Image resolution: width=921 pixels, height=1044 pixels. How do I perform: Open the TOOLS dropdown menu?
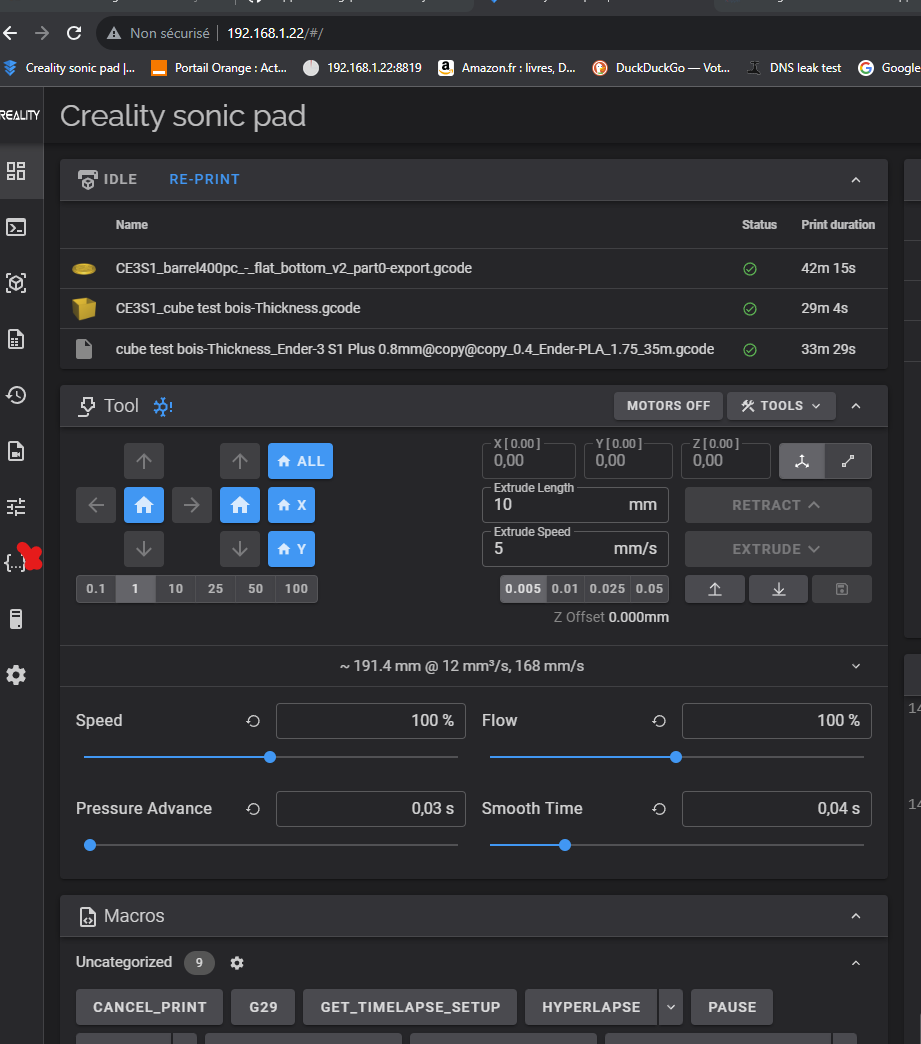tap(781, 405)
